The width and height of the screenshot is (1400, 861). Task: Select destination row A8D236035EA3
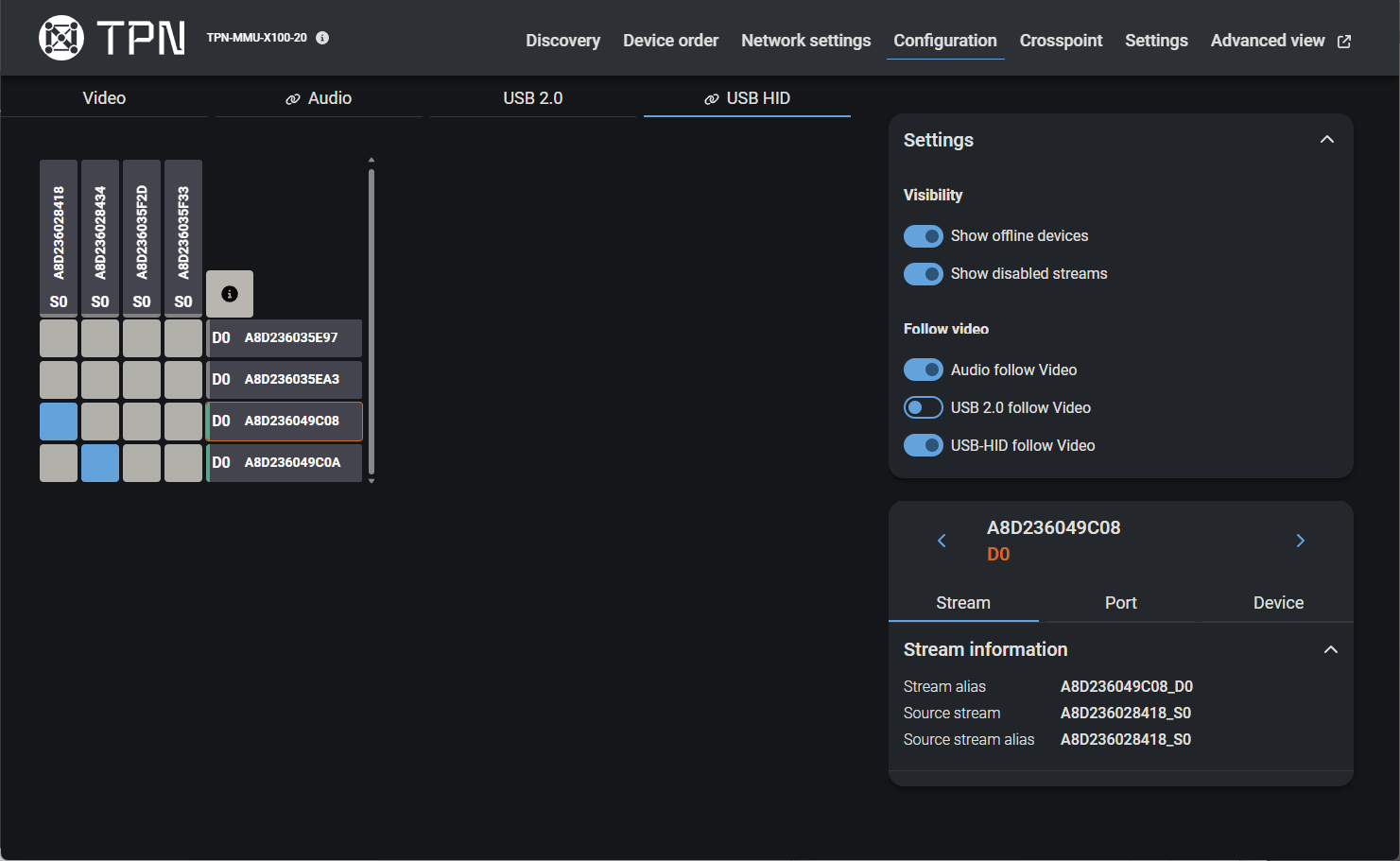[284, 380]
